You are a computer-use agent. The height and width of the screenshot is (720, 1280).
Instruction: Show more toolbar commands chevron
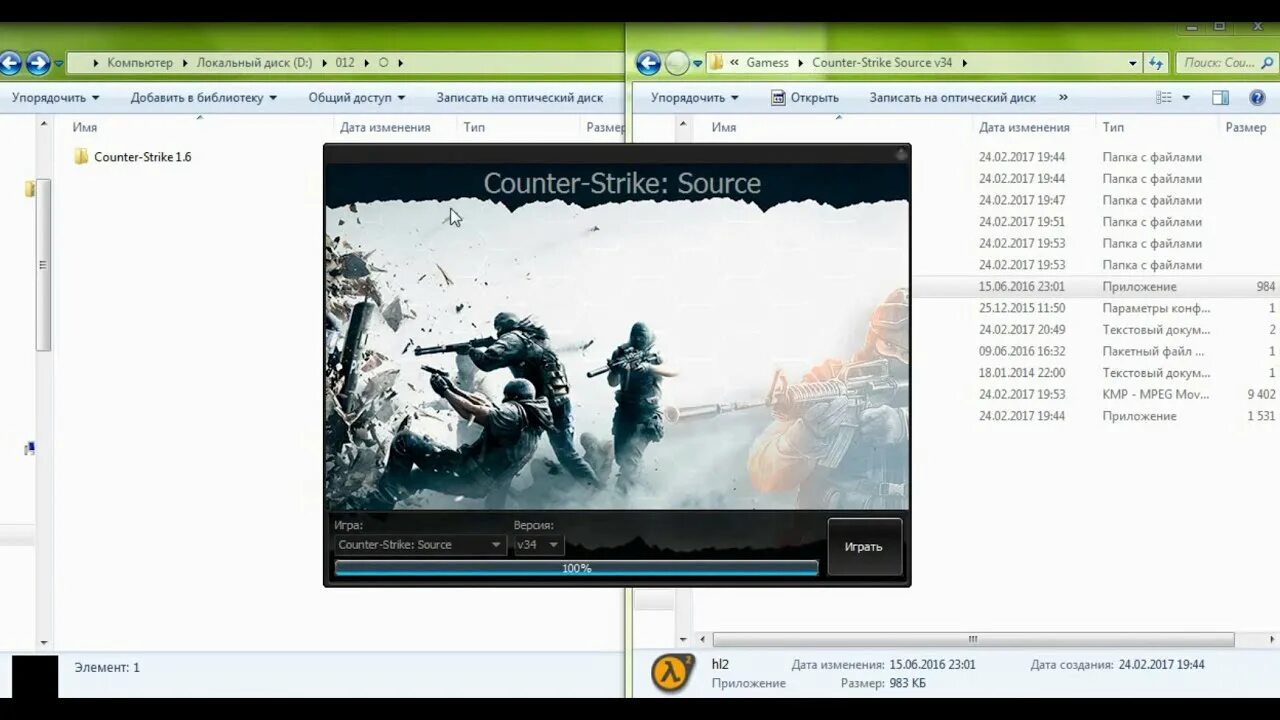pos(1062,97)
